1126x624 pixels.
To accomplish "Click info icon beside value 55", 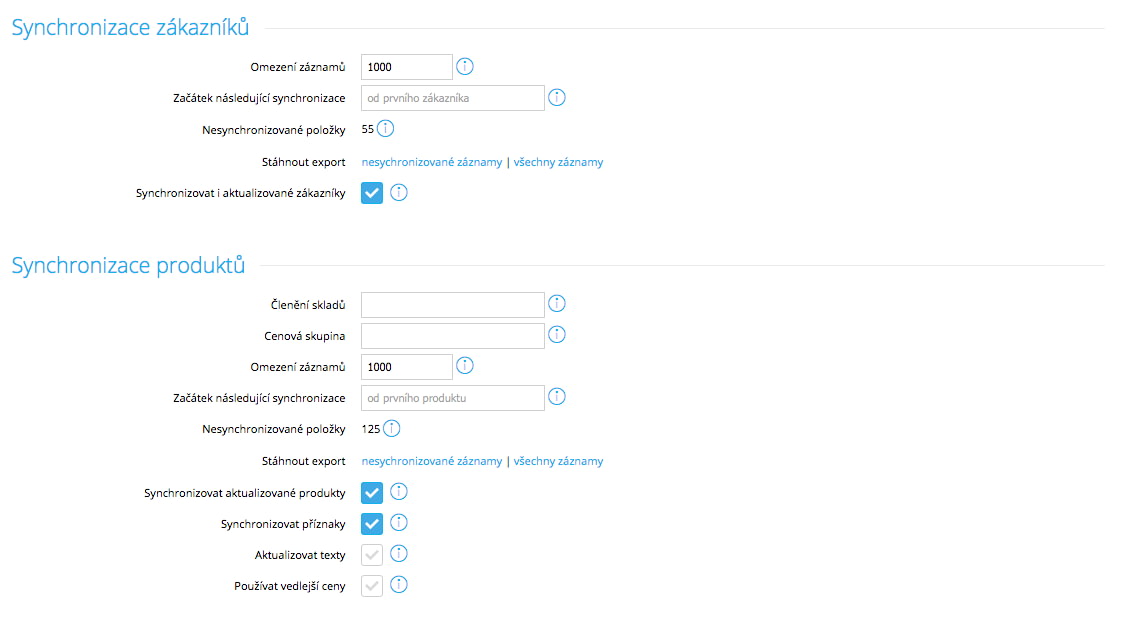I will (386, 129).
